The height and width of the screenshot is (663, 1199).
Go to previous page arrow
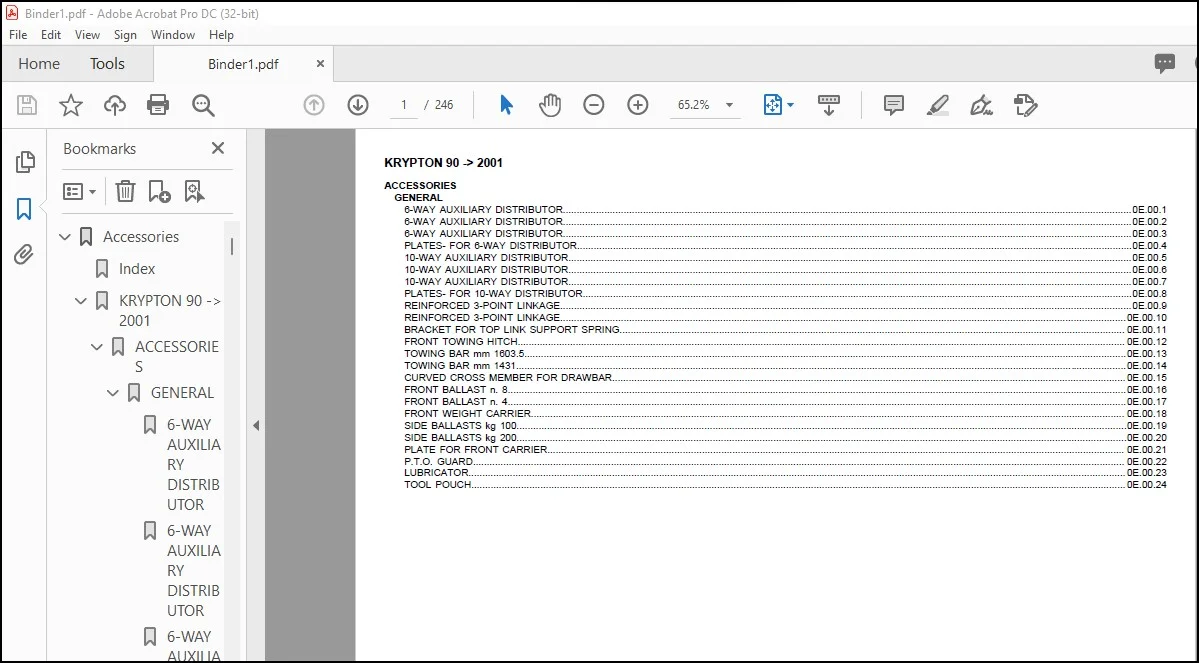(x=314, y=105)
